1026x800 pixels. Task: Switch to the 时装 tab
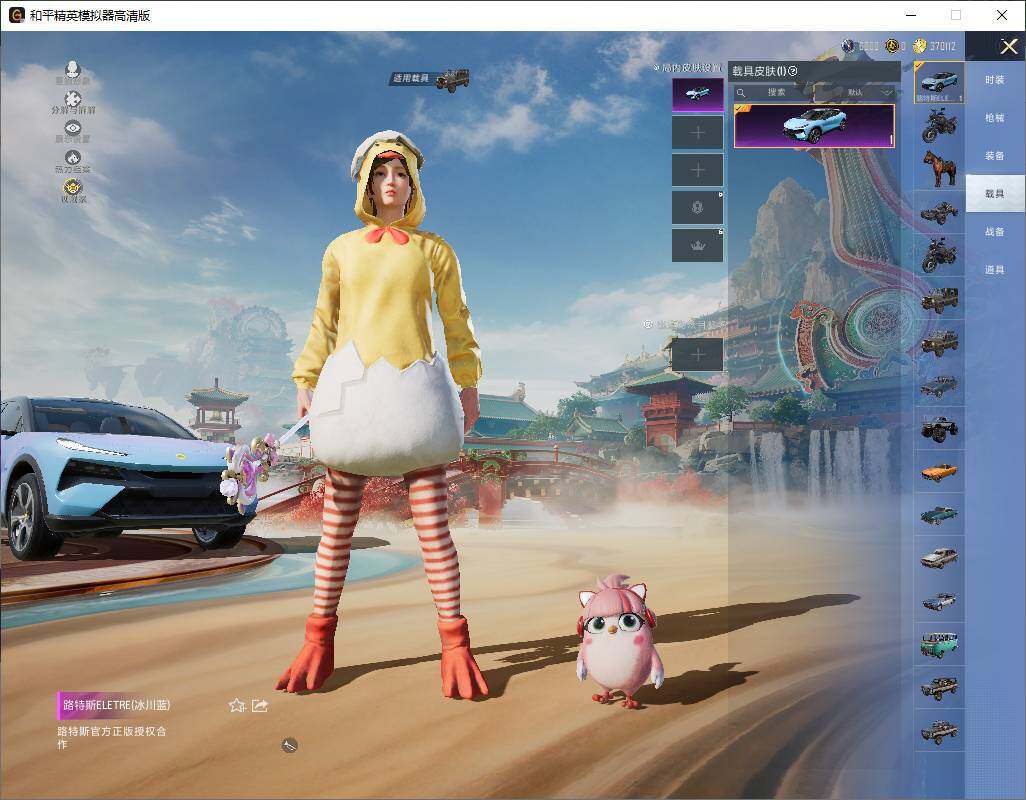(994, 80)
